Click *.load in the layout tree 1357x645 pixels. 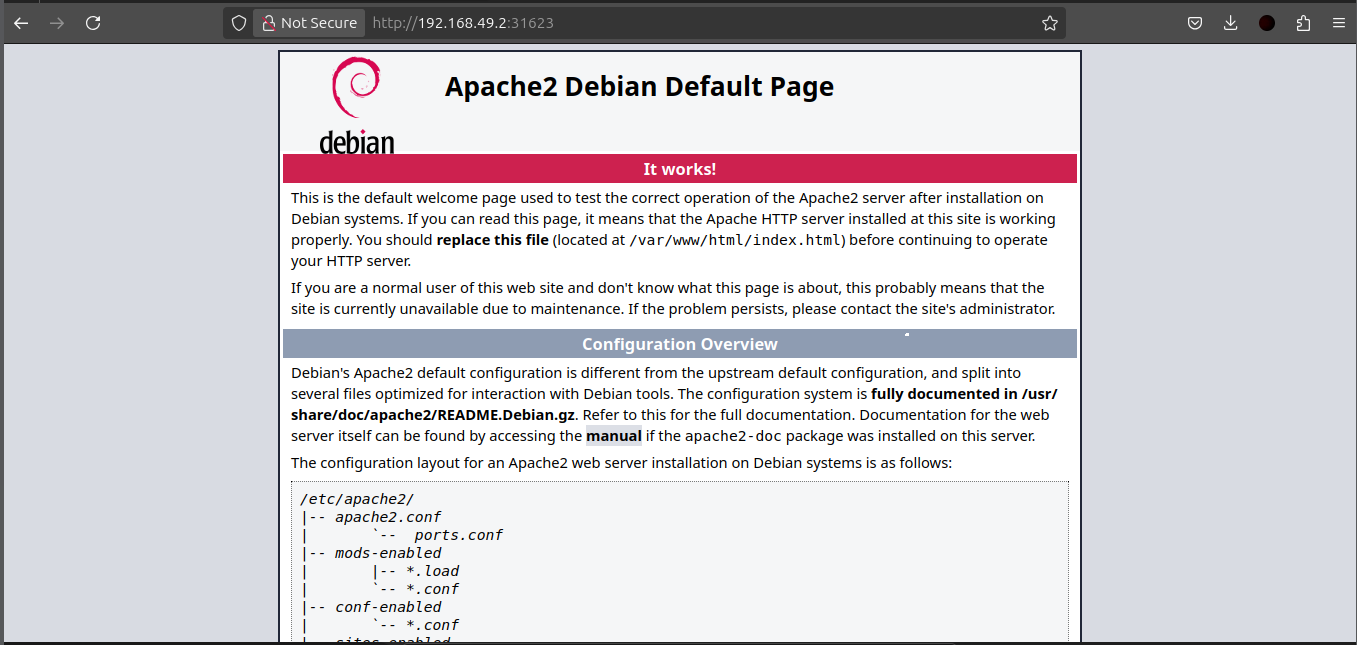[x=432, y=571]
